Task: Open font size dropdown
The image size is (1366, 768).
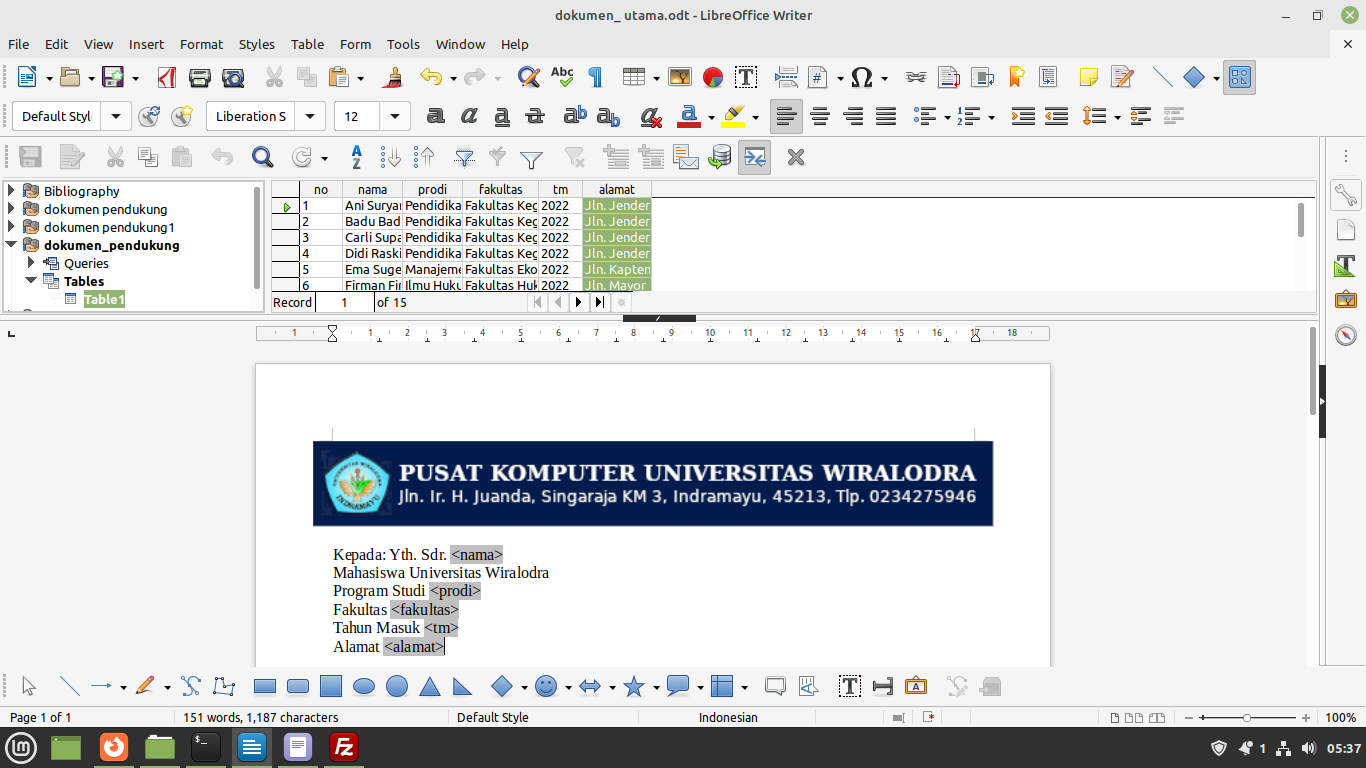Action: pos(397,117)
